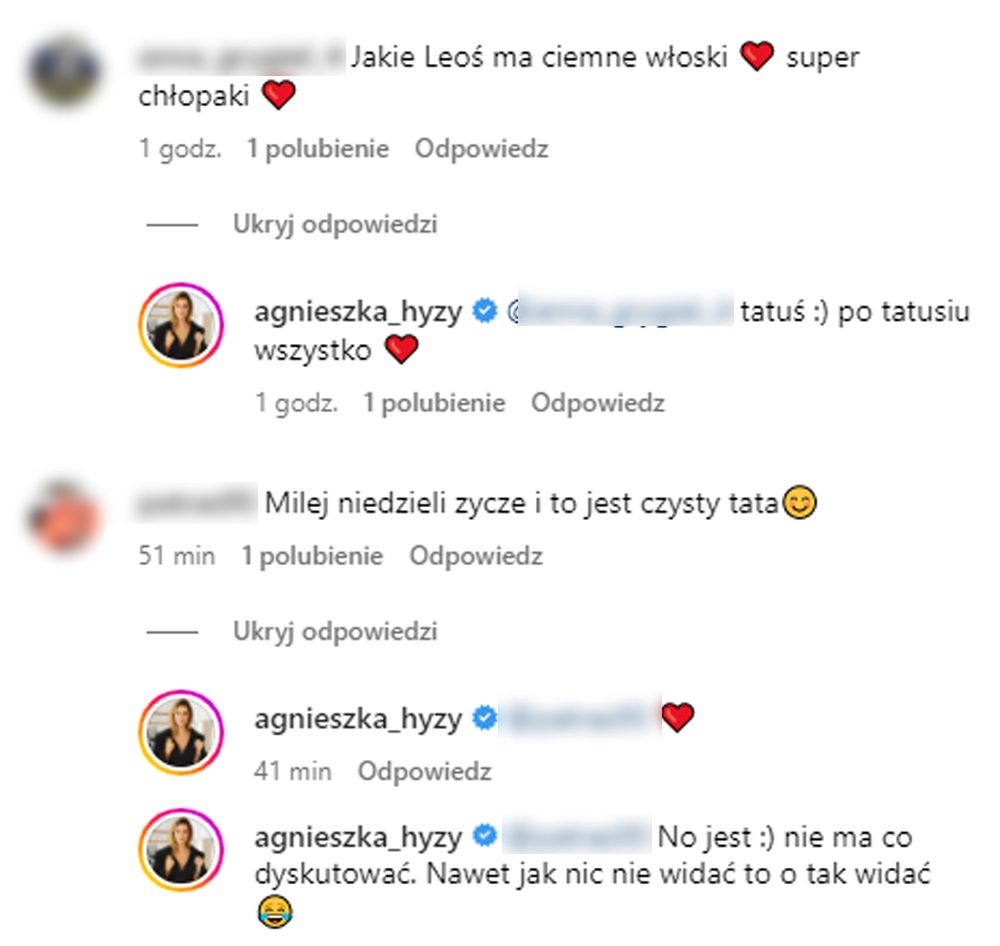
Task: Open agnieszka_hyzy avatar on 41 min reply
Action: tap(181, 732)
